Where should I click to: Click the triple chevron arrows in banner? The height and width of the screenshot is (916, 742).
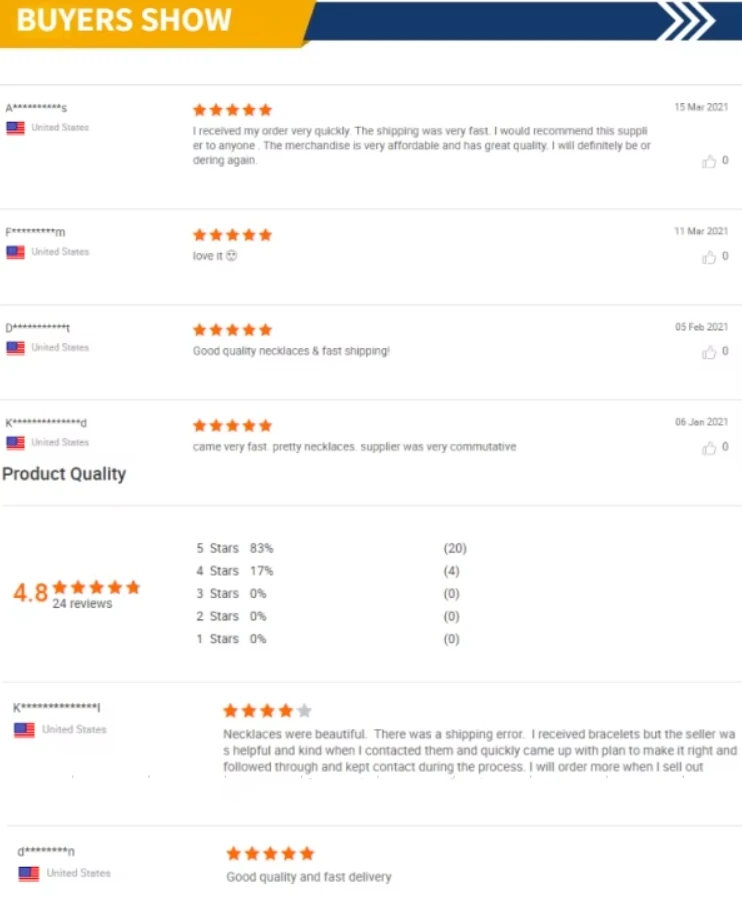tap(689, 20)
